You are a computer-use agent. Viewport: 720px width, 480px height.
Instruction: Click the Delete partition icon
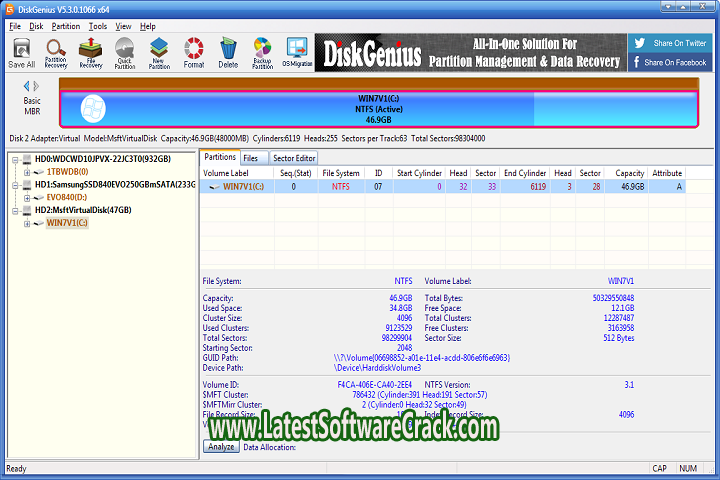(228, 53)
